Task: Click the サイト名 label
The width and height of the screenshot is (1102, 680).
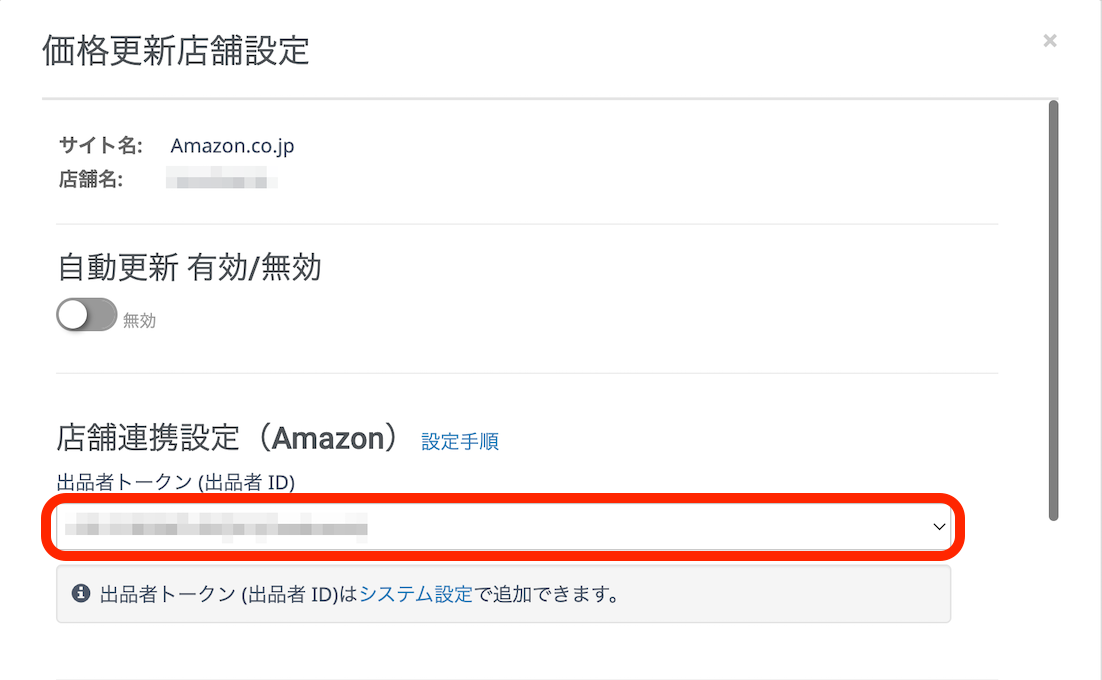Action: [x=102, y=146]
